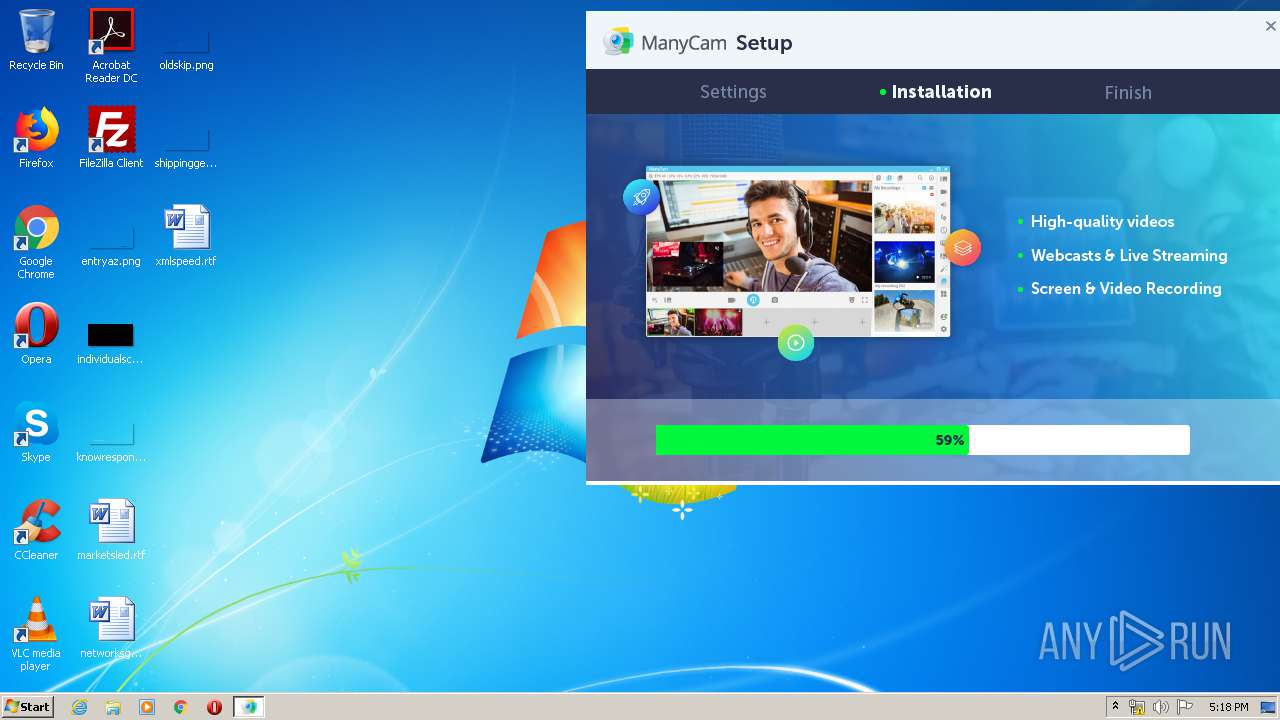Go to the Finish step tab

(1128, 92)
